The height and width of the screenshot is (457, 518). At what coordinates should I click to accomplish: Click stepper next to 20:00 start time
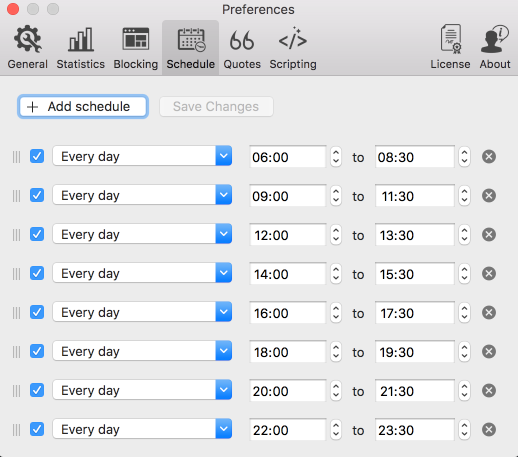[x=336, y=391]
